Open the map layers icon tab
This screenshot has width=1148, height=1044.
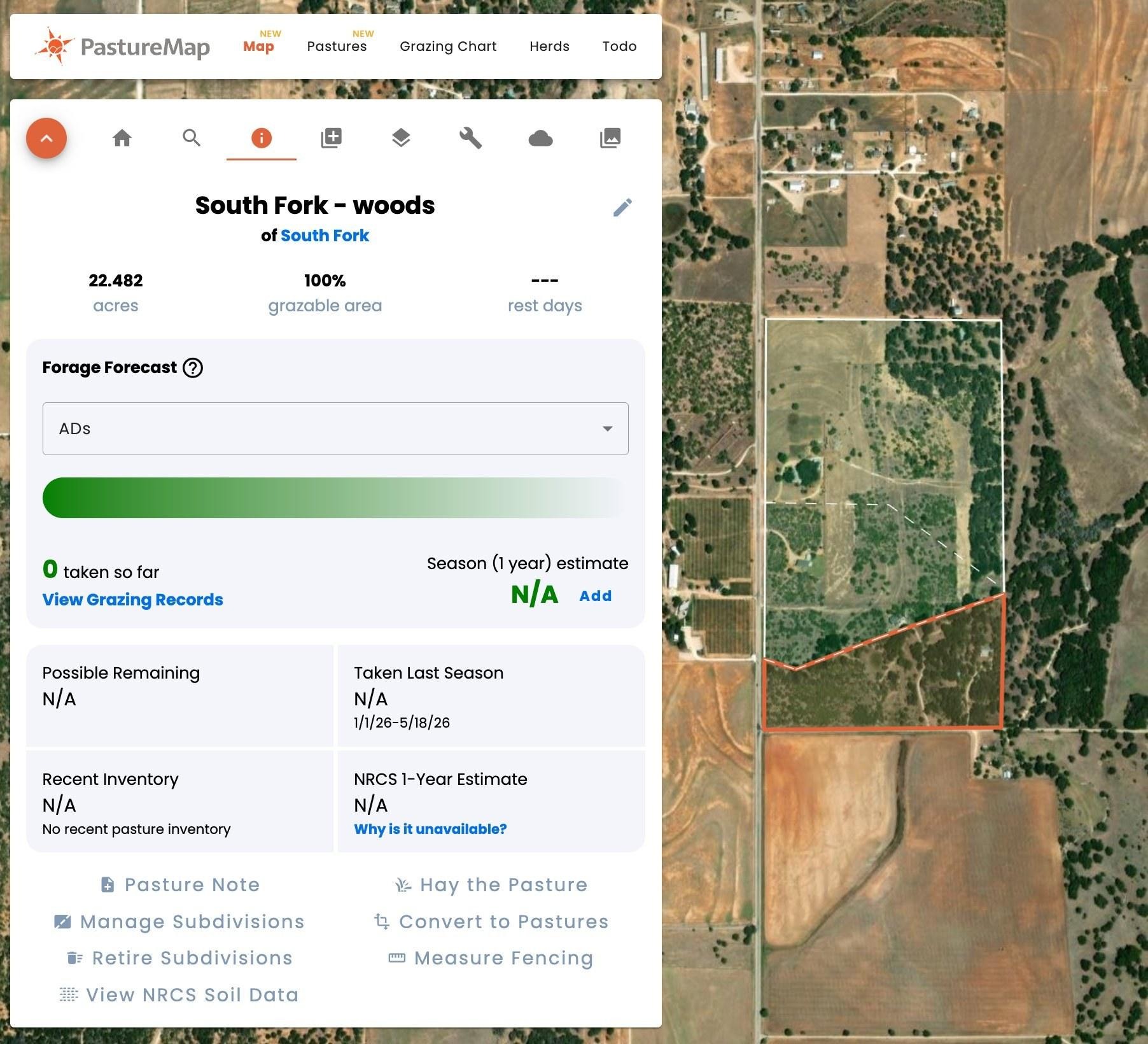point(401,138)
